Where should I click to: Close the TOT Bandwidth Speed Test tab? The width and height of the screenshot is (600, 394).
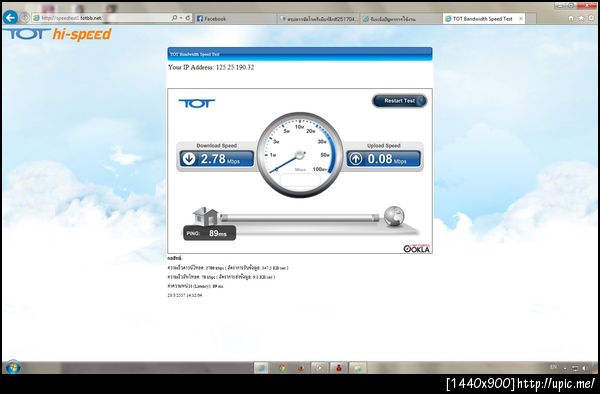[520, 18]
